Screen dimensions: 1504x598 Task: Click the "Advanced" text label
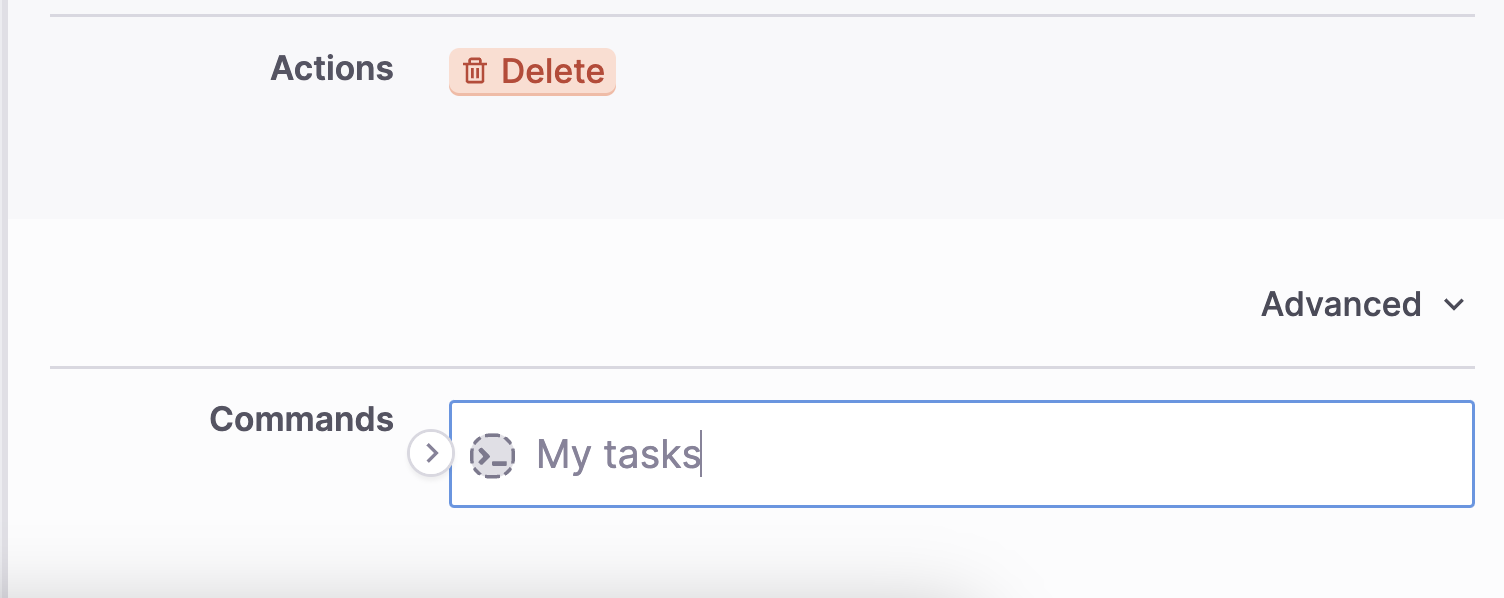pos(1341,304)
